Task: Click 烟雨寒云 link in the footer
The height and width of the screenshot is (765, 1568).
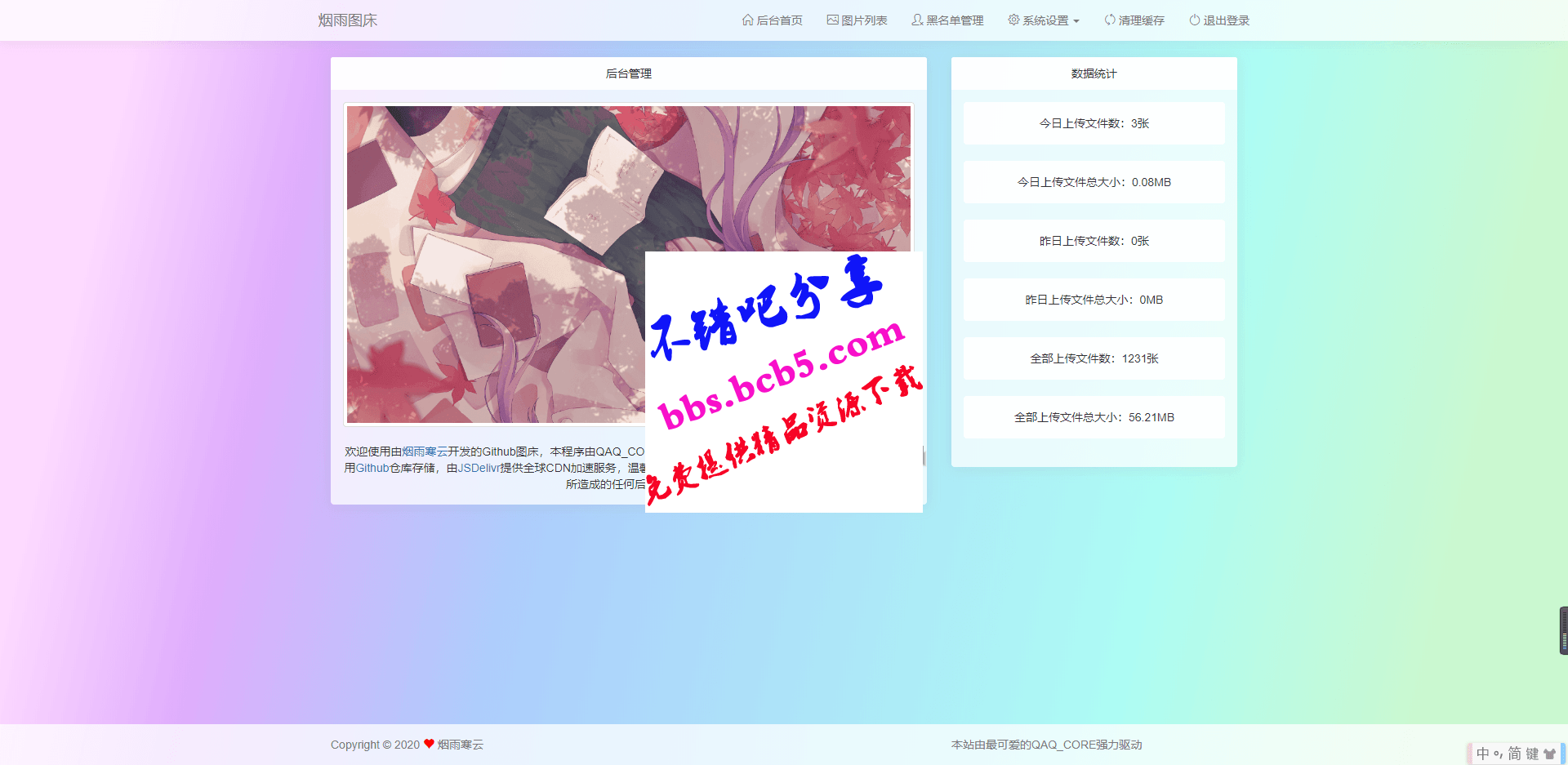Action: click(x=460, y=745)
